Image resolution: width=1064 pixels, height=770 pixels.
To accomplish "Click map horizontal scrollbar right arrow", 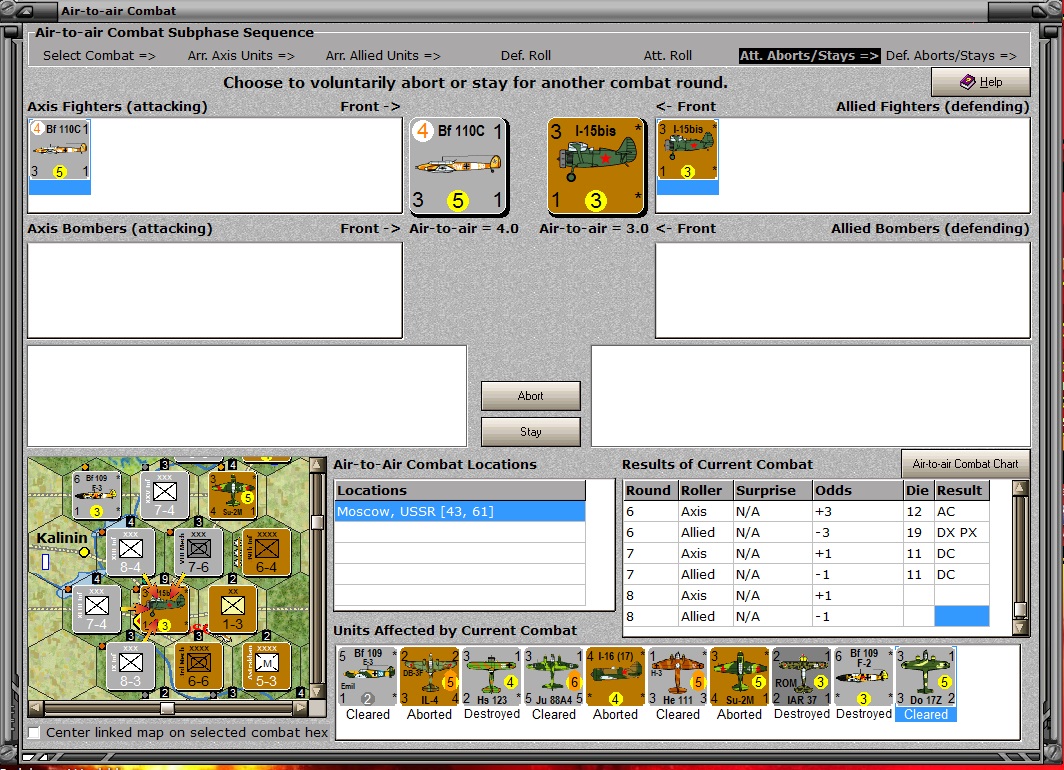I will (301, 708).
